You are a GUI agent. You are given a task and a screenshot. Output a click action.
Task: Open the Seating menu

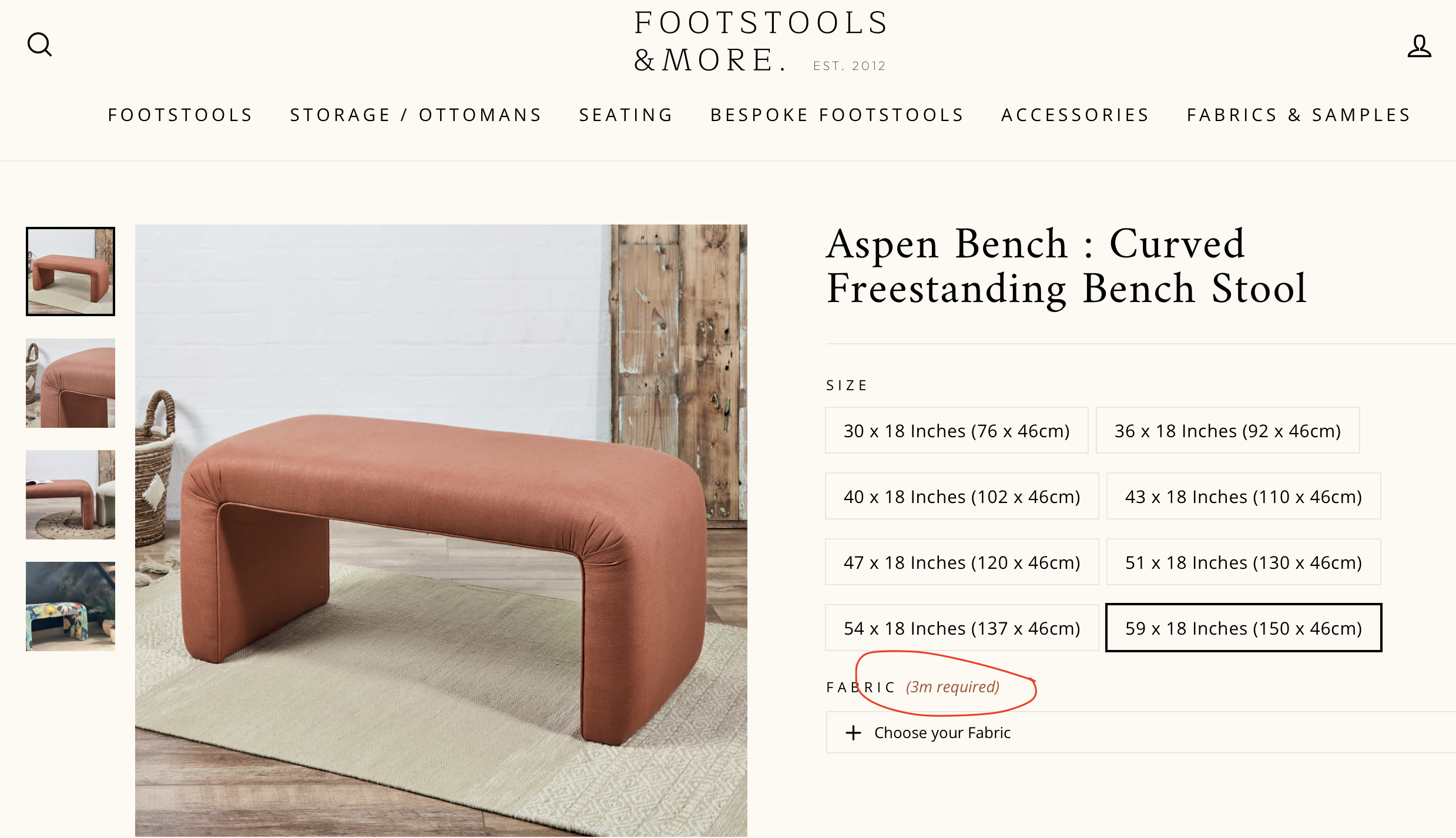coord(626,115)
